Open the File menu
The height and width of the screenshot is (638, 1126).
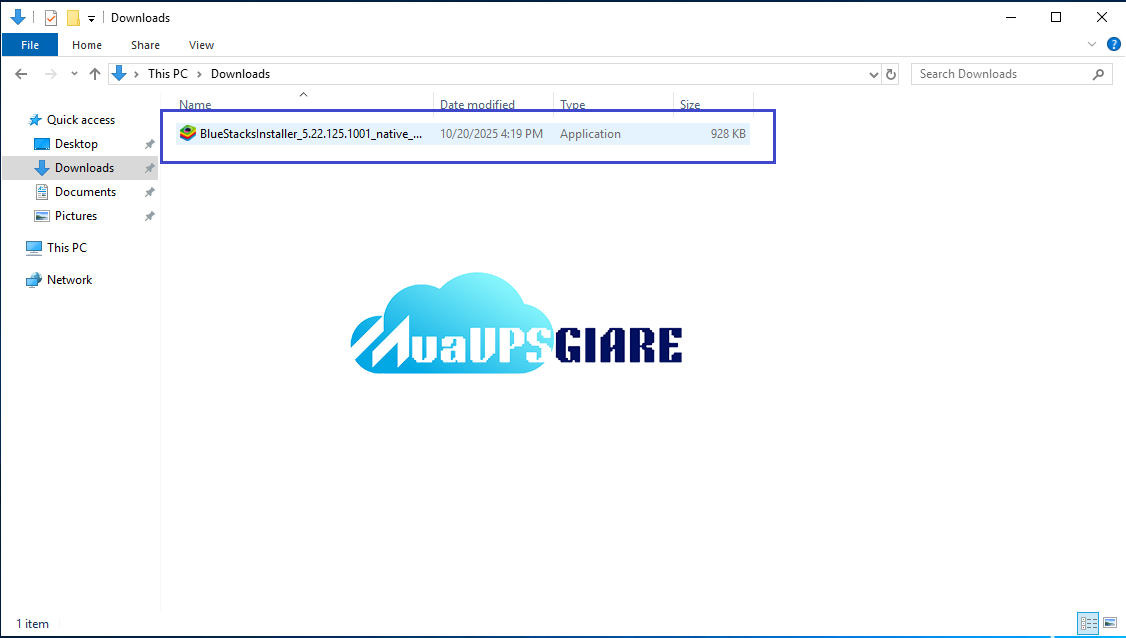pos(30,45)
